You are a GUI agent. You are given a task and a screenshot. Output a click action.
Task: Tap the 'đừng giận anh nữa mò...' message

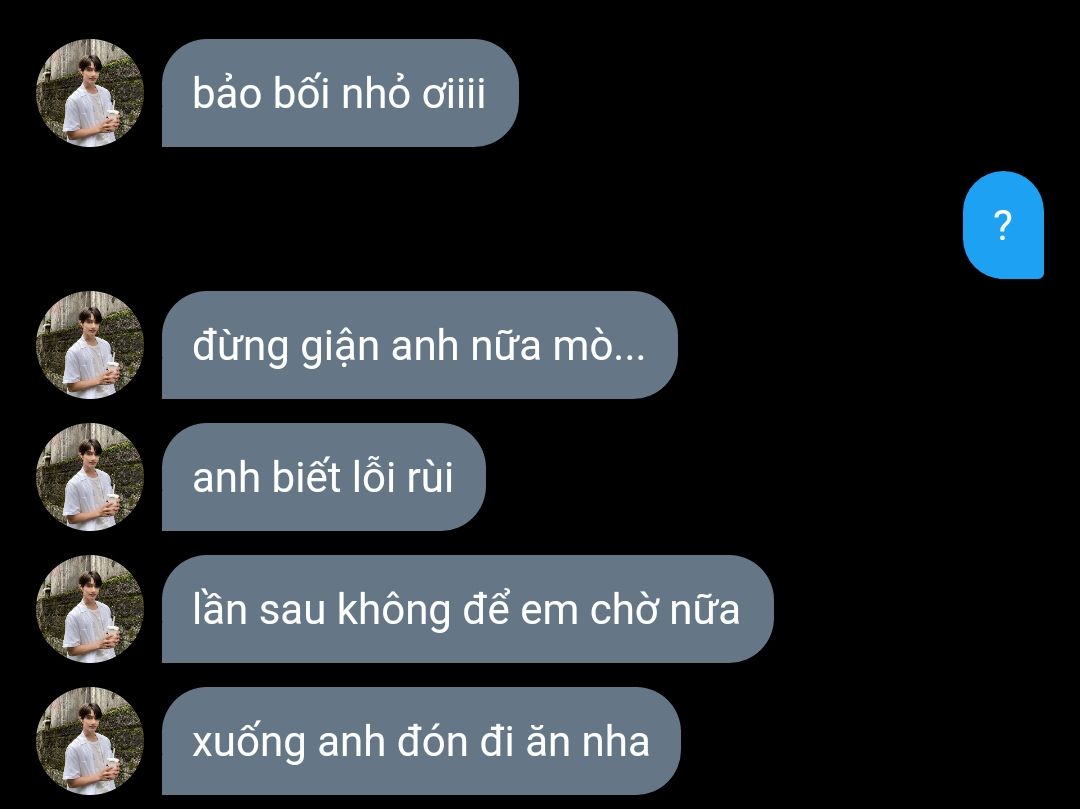pyautogui.click(x=419, y=345)
